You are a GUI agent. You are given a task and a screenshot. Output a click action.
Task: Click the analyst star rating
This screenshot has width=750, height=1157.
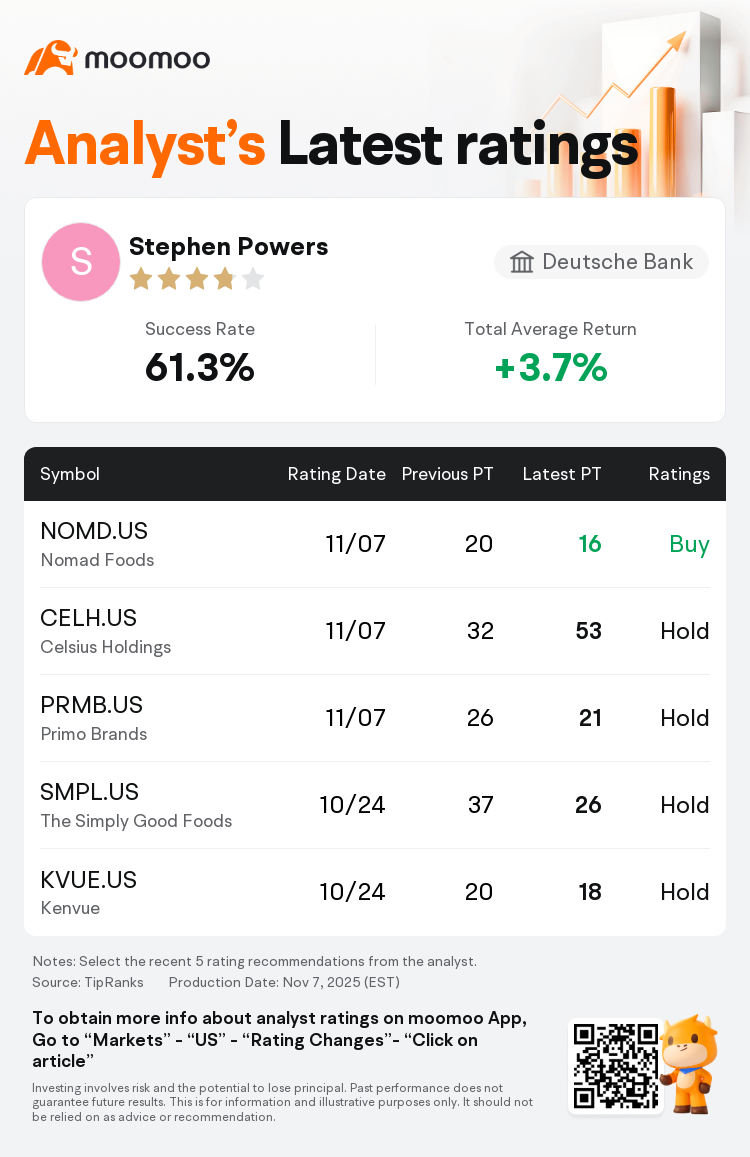pos(196,279)
